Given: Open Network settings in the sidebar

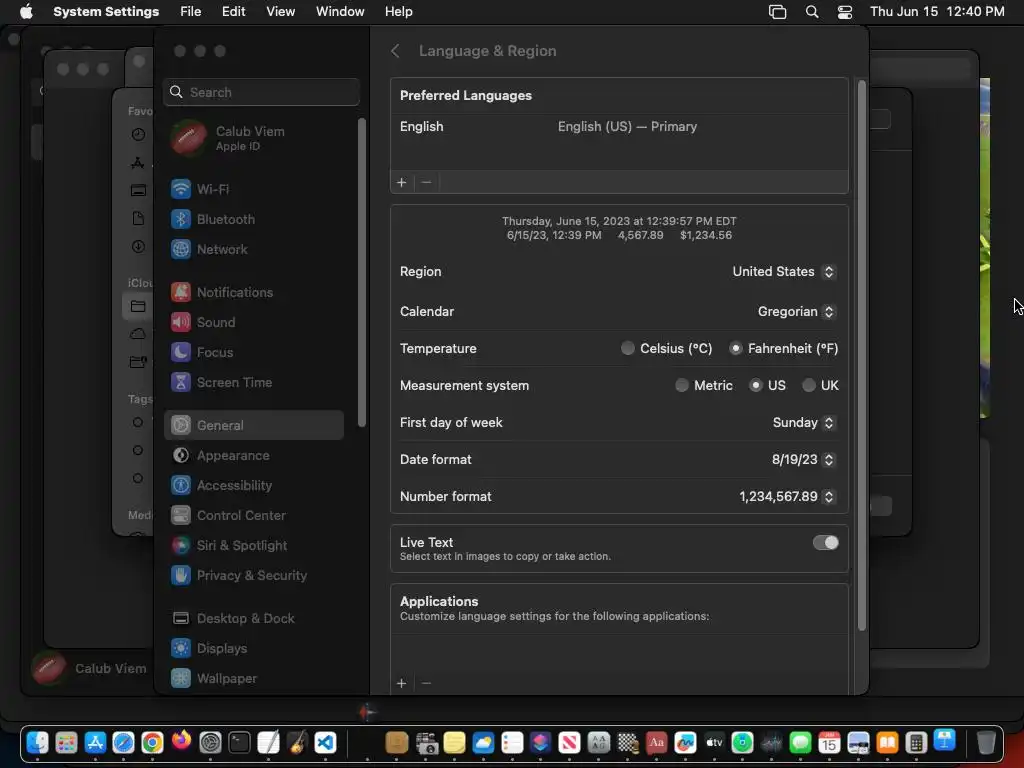Looking at the screenshot, I should pyautogui.click(x=253, y=249).
